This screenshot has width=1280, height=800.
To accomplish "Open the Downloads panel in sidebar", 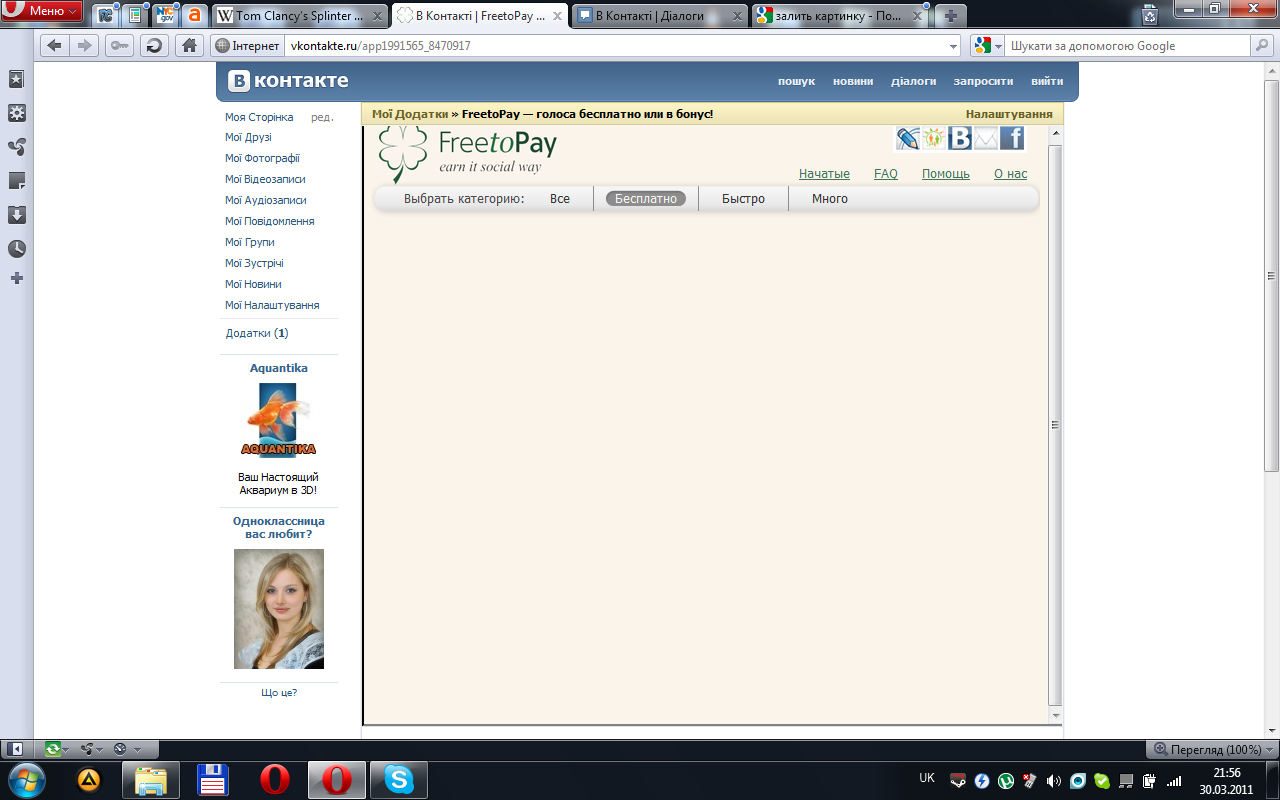I will click(x=16, y=215).
